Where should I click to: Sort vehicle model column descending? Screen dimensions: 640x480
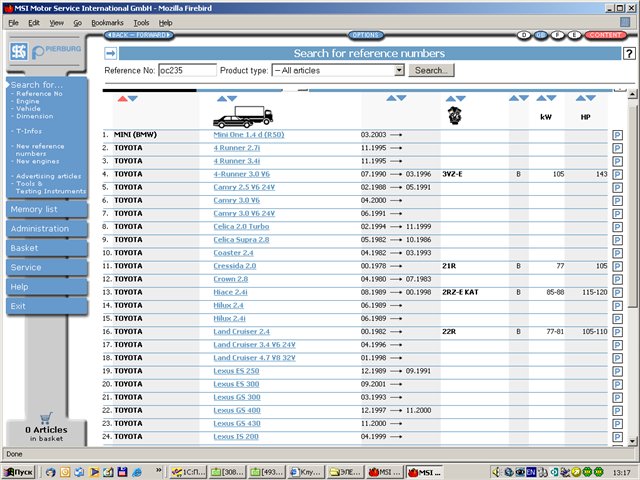click(232, 99)
